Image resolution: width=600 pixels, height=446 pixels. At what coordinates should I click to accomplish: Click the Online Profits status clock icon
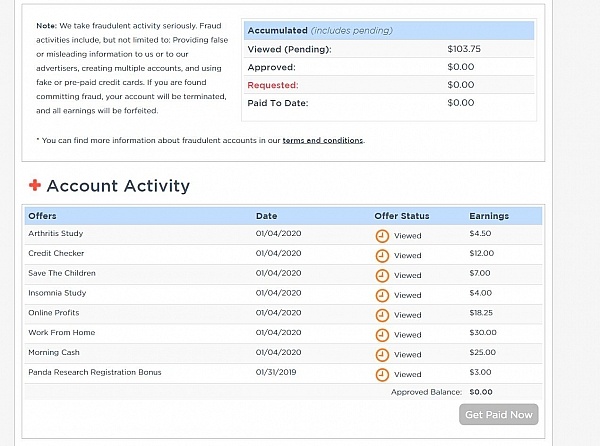[381, 315]
